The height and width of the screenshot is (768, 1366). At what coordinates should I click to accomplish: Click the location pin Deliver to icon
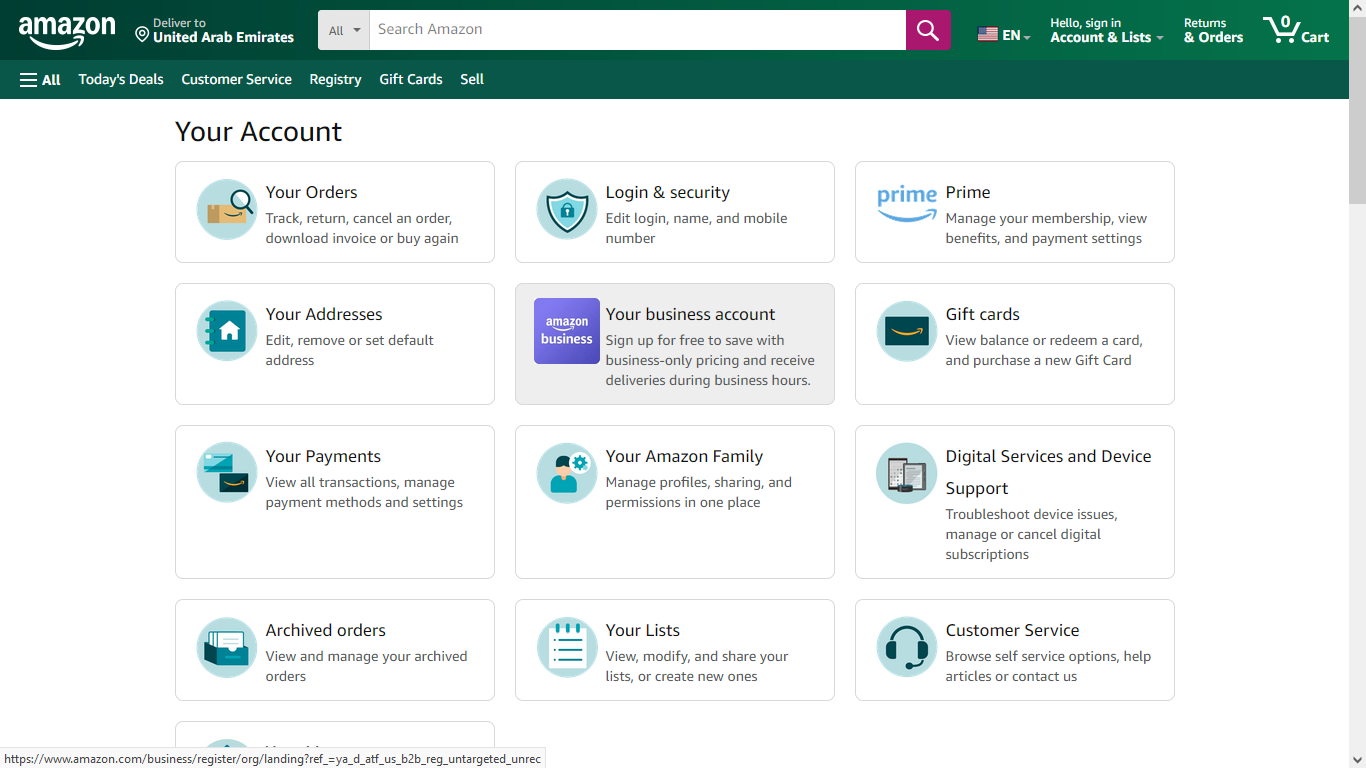pyautogui.click(x=142, y=35)
